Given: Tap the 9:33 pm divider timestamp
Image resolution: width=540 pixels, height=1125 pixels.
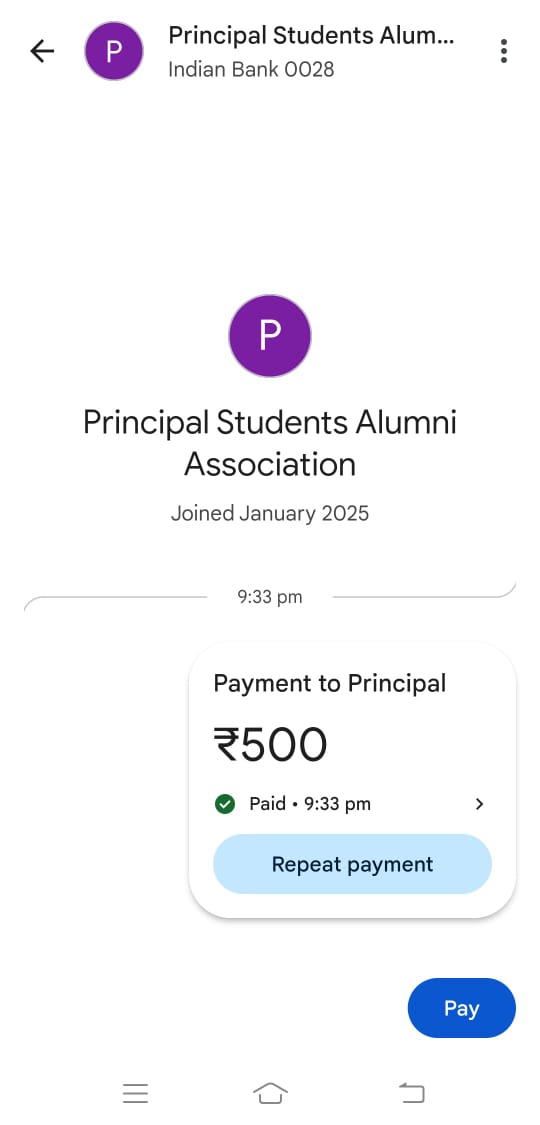Looking at the screenshot, I should click(270, 597).
